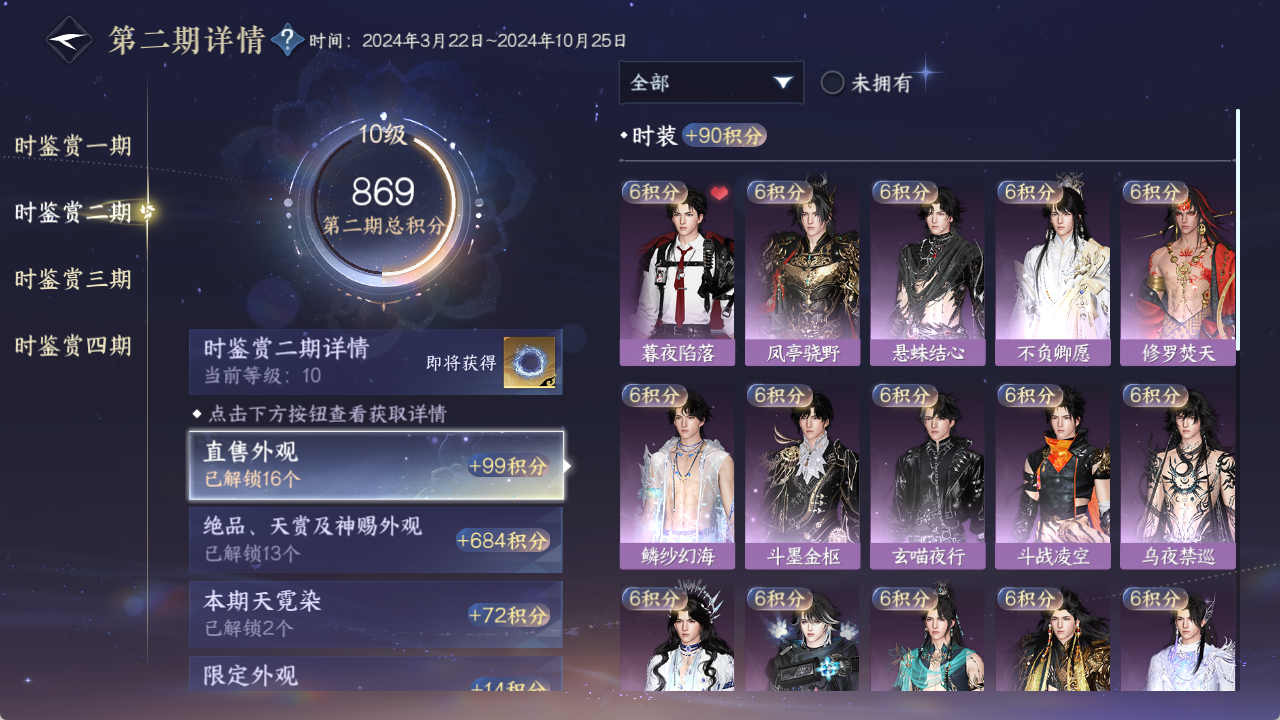Expand the 直售外观 category arrow

[x=568, y=466]
